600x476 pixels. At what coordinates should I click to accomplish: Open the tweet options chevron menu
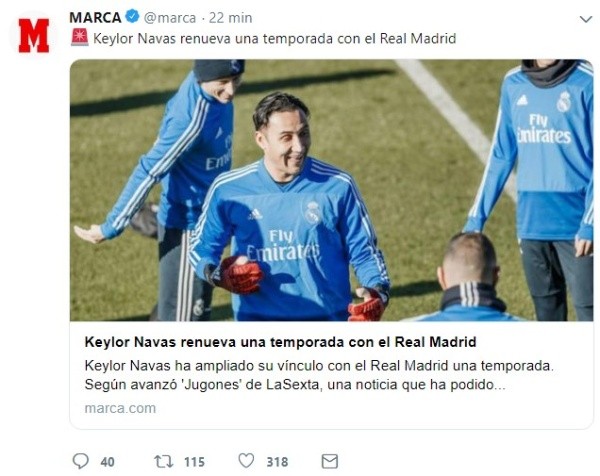[x=585, y=19]
